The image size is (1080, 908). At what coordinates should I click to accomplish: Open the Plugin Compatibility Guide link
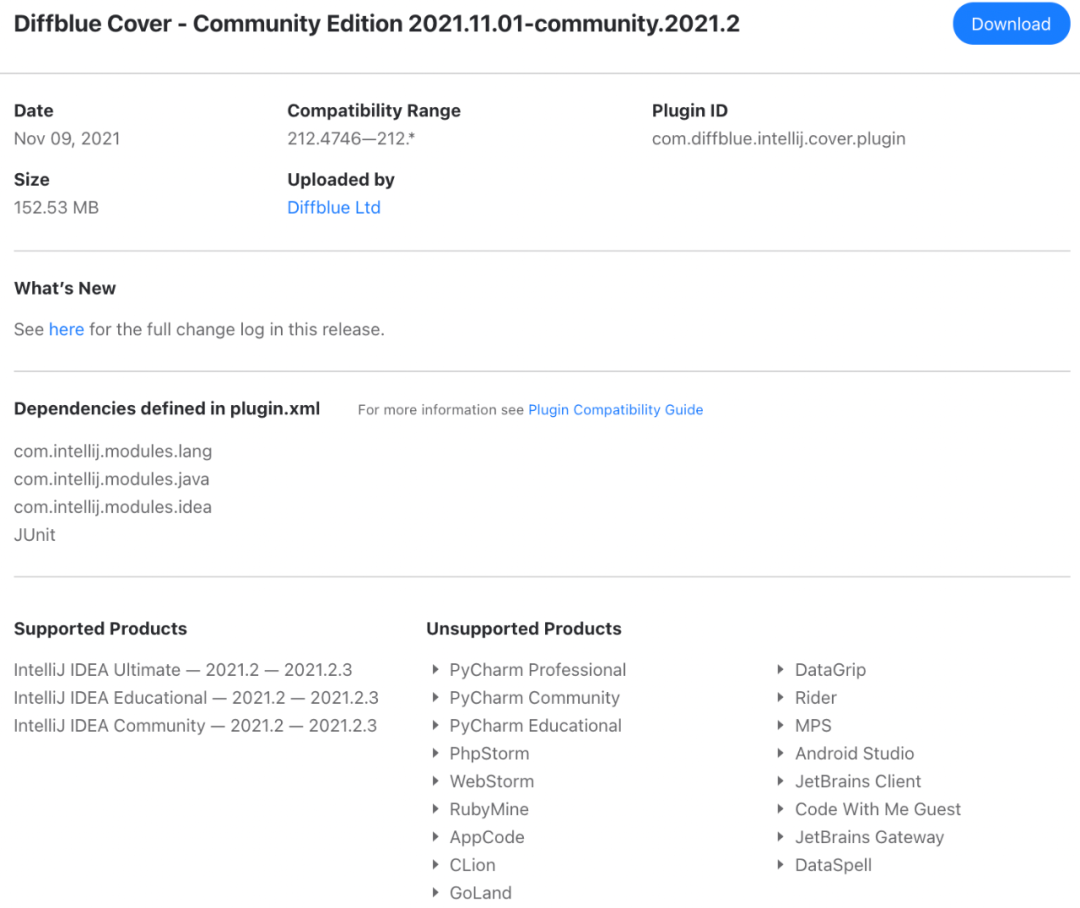tap(616, 410)
